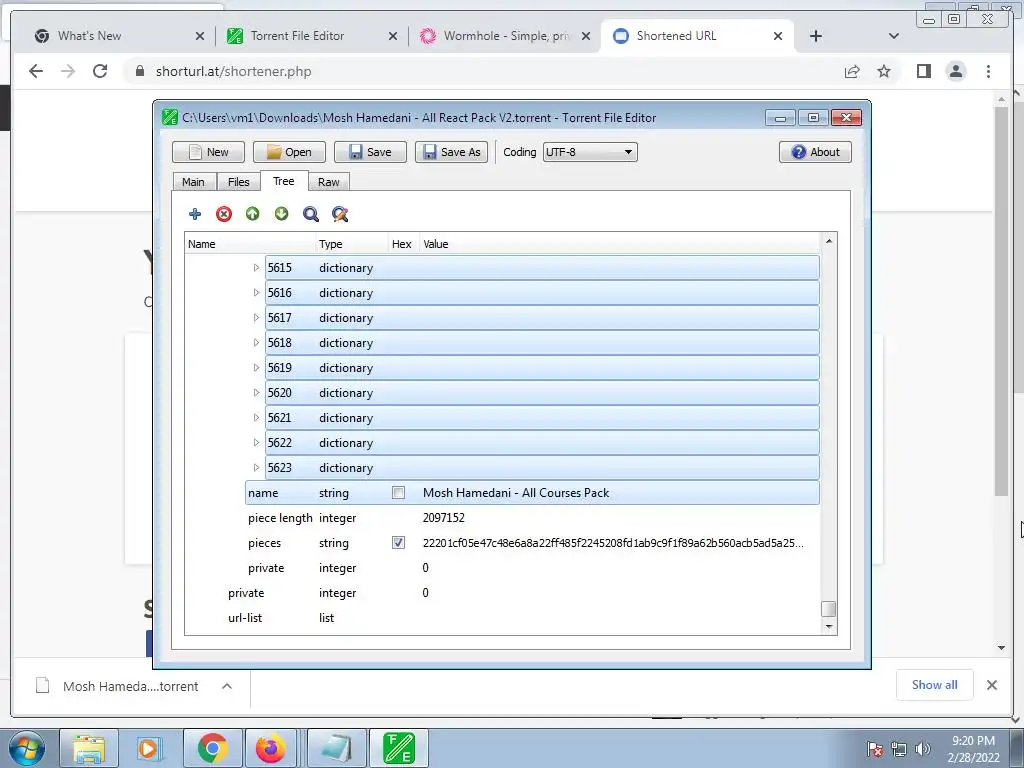Switch to the Torrent File Editor browser tab
The width and height of the screenshot is (1024, 768).
click(x=312, y=36)
